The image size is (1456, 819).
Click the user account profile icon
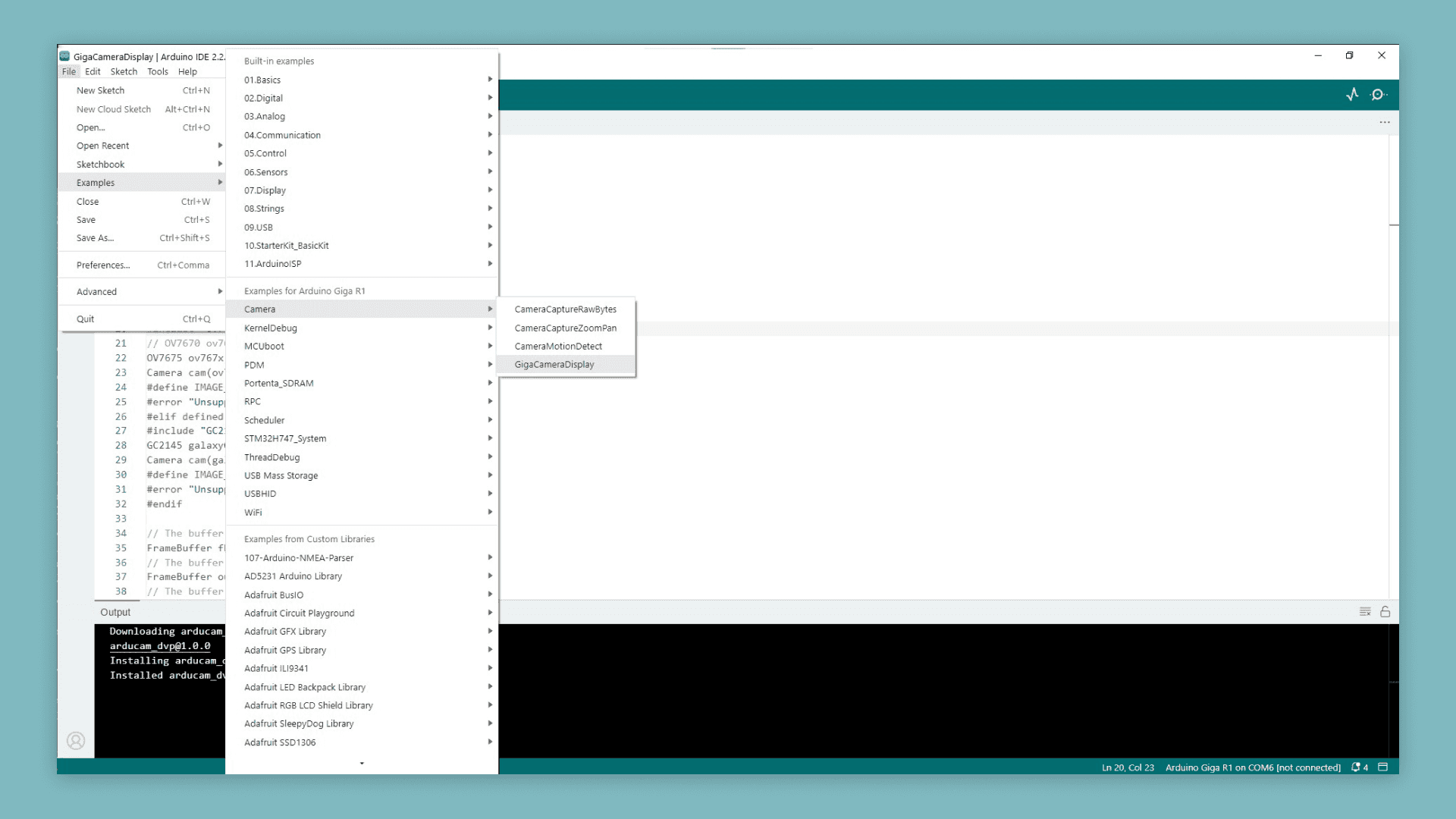pos(76,741)
